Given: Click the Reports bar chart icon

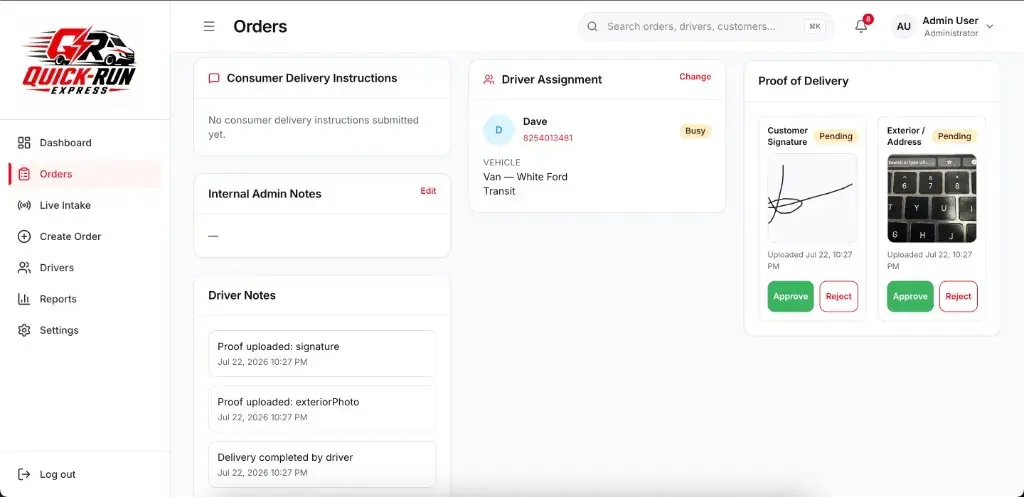Looking at the screenshot, I should (x=24, y=299).
